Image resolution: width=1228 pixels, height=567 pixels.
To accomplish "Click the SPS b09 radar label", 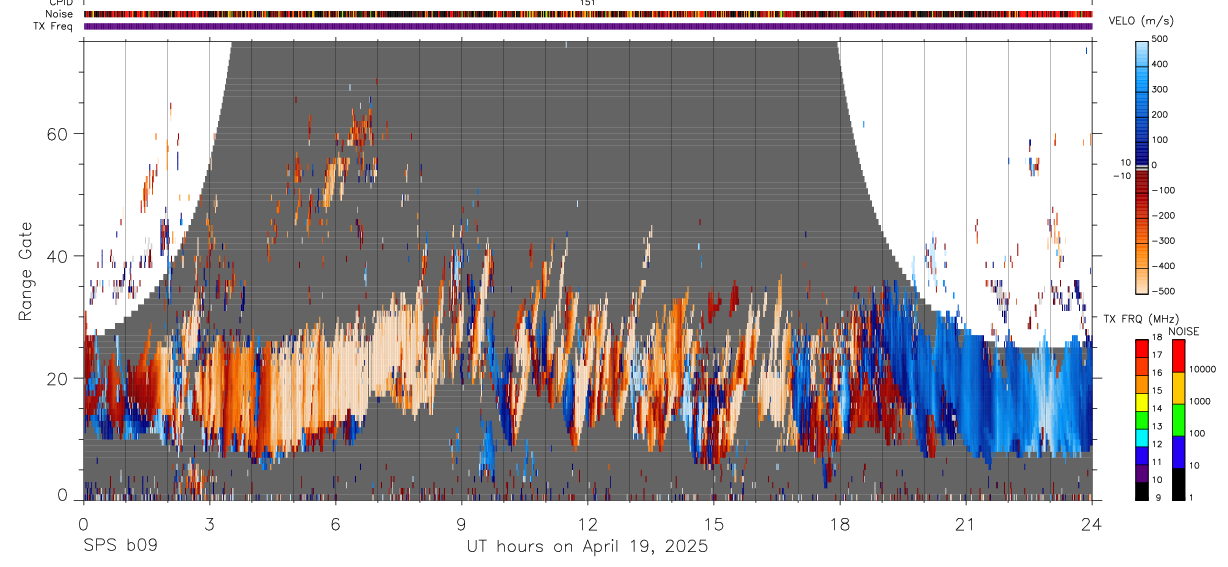I will tap(120, 547).
